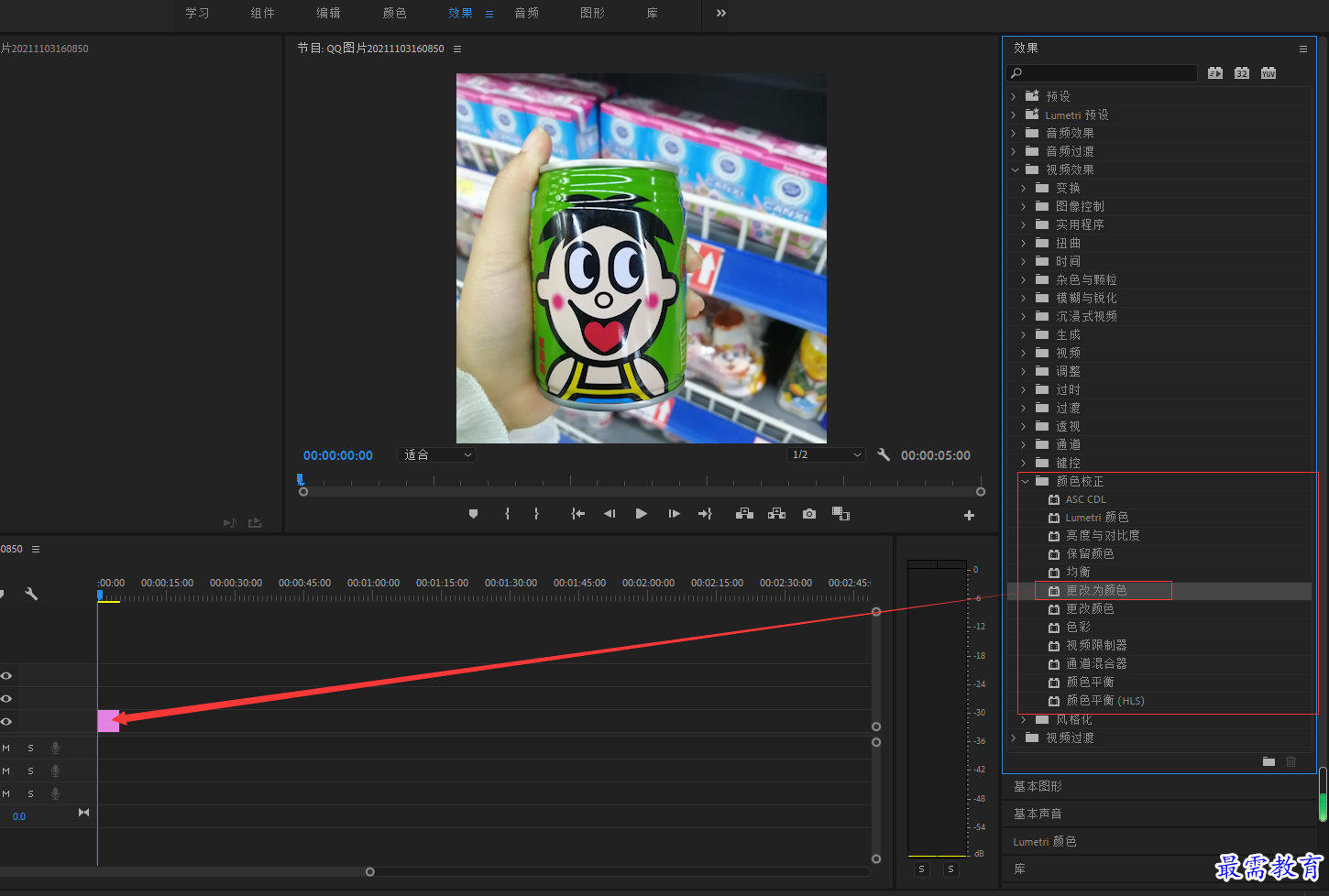Filter by accelerated effects icon
1329x896 pixels.
tap(1215, 73)
